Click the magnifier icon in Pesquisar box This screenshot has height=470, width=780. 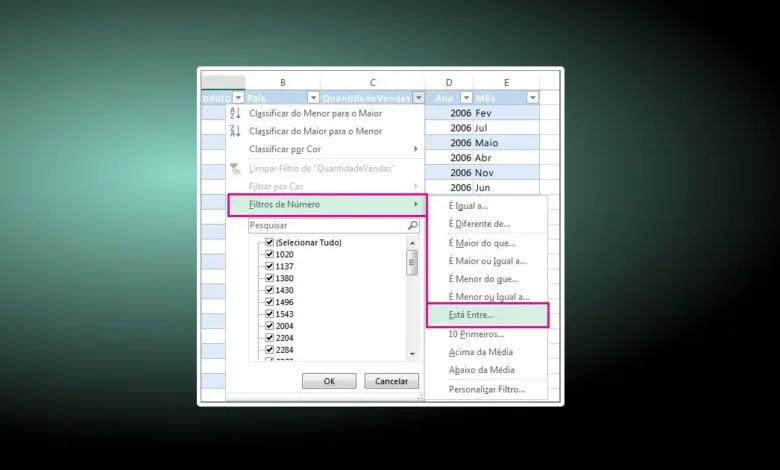tap(412, 225)
